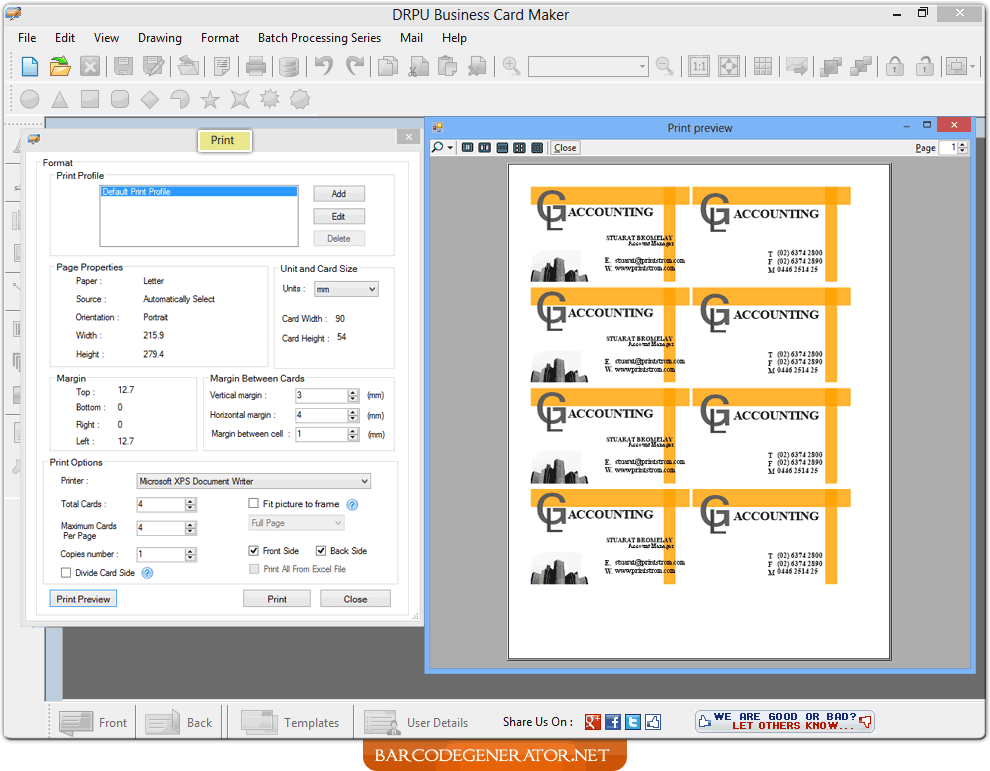Click the printer icon in toolbar
The height and width of the screenshot is (771, 990).
(x=256, y=66)
